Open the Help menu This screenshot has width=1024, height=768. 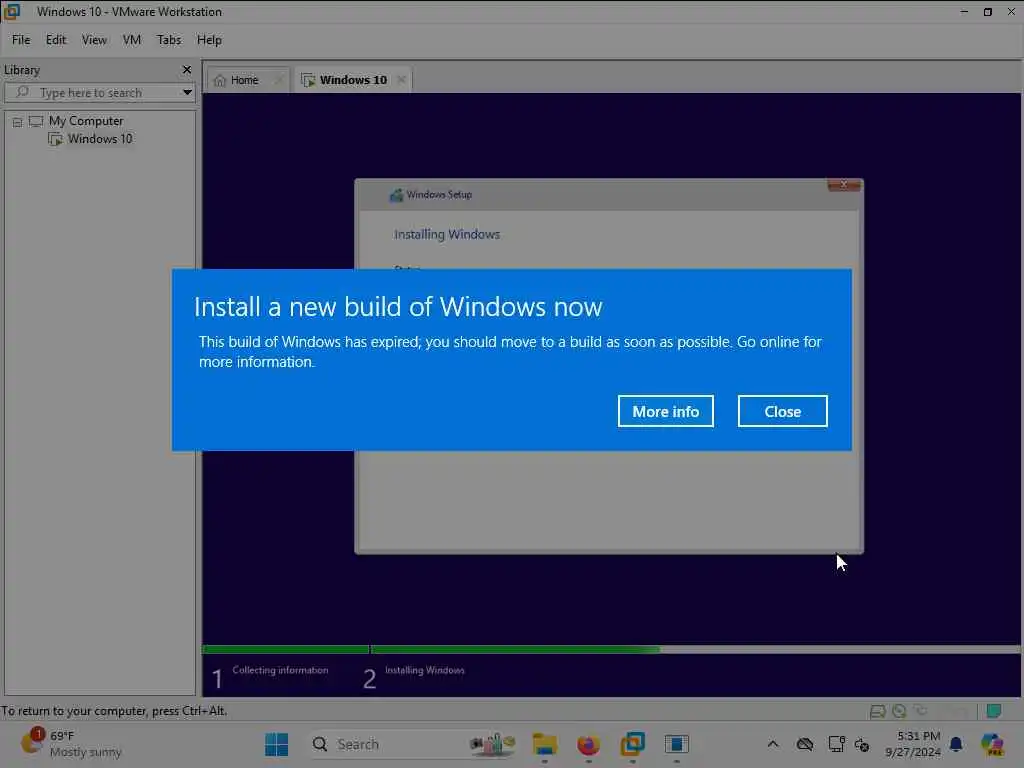(x=209, y=40)
